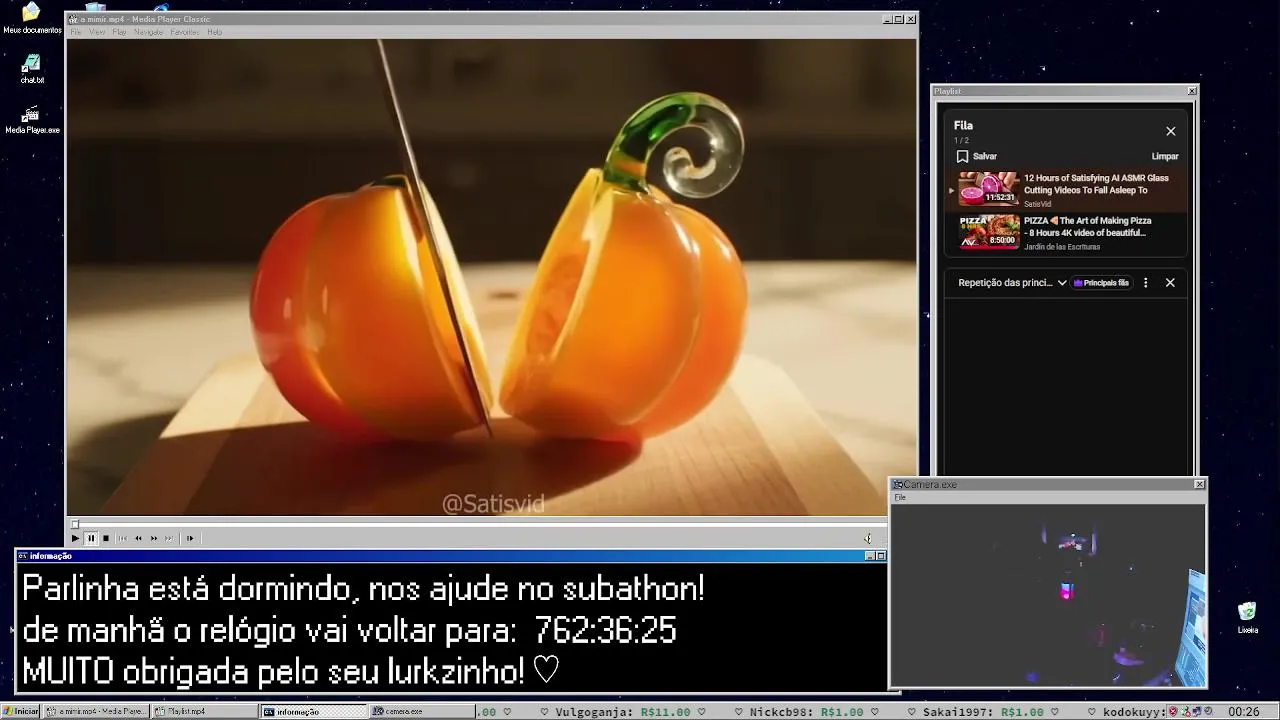Click the volume speaker icon in player
This screenshot has width=1280, height=720.
[868, 538]
